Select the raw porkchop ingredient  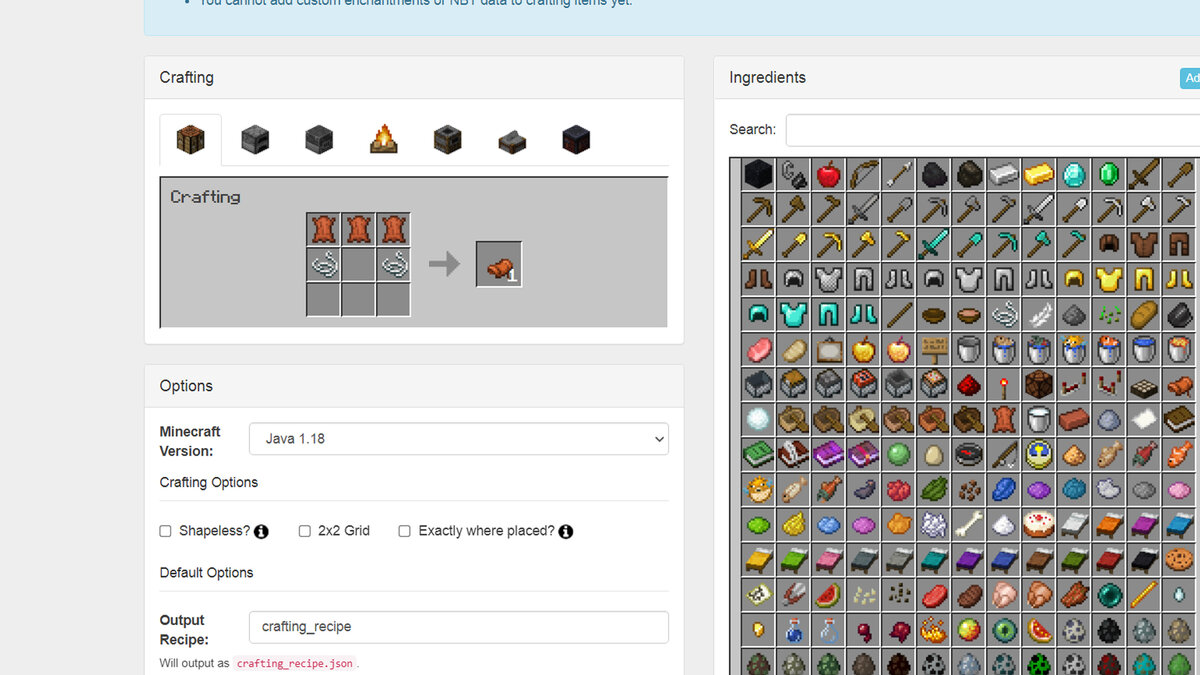point(759,349)
